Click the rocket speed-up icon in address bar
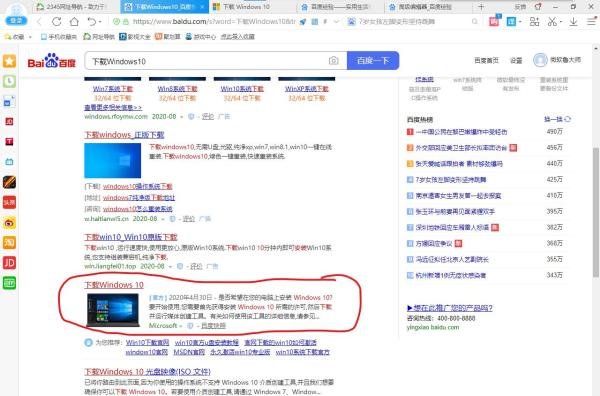The height and width of the screenshot is (396, 600). click(303, 22)
